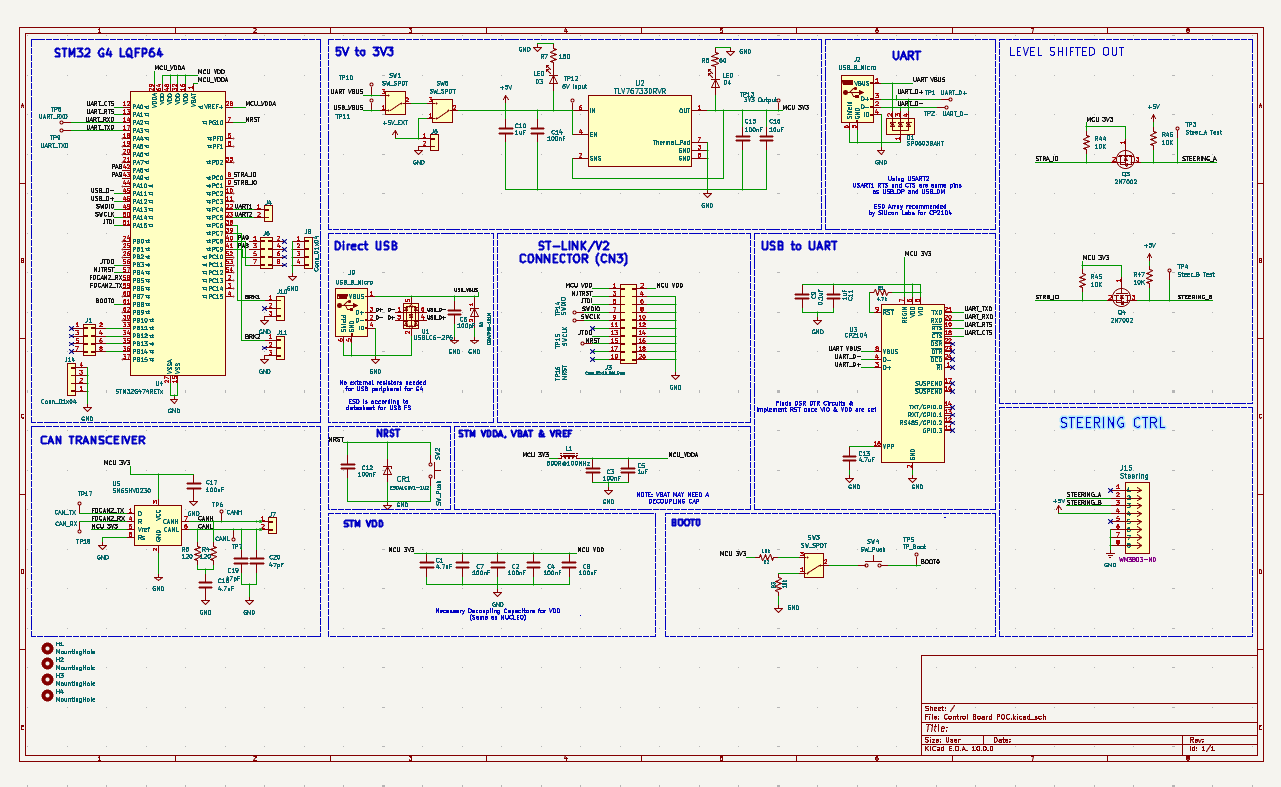Screen dimensions: 1281x787
Task: Click the "UART" section title
Action: [906, 55]
